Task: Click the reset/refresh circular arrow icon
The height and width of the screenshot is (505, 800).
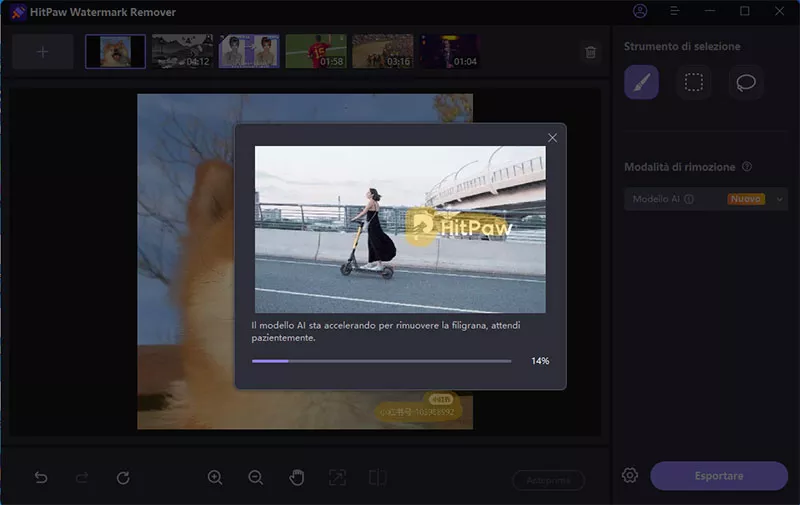Action: pos(123,478)
